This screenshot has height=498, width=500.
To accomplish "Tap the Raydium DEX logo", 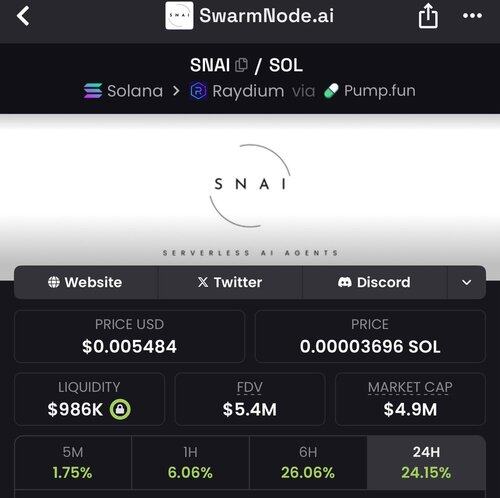I will 198,91.
